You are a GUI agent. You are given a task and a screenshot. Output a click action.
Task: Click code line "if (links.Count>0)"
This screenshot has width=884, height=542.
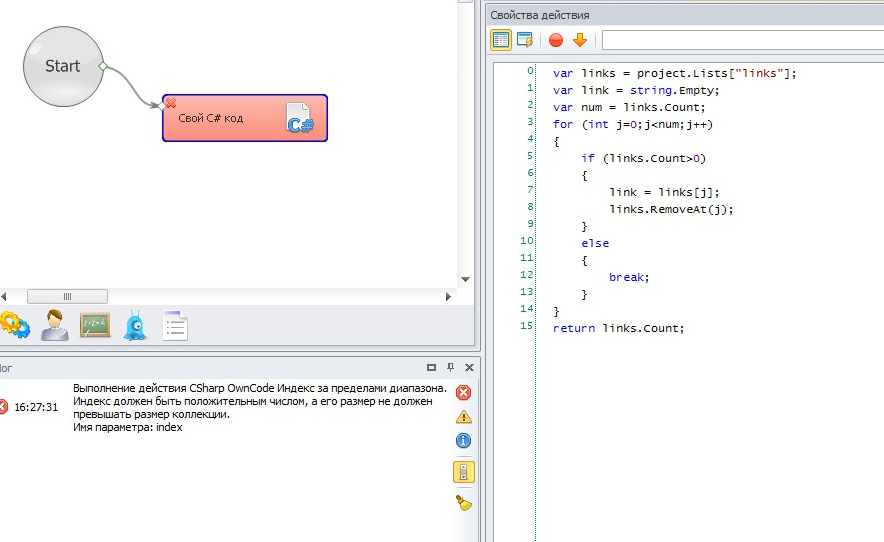[x=643, y=158]
